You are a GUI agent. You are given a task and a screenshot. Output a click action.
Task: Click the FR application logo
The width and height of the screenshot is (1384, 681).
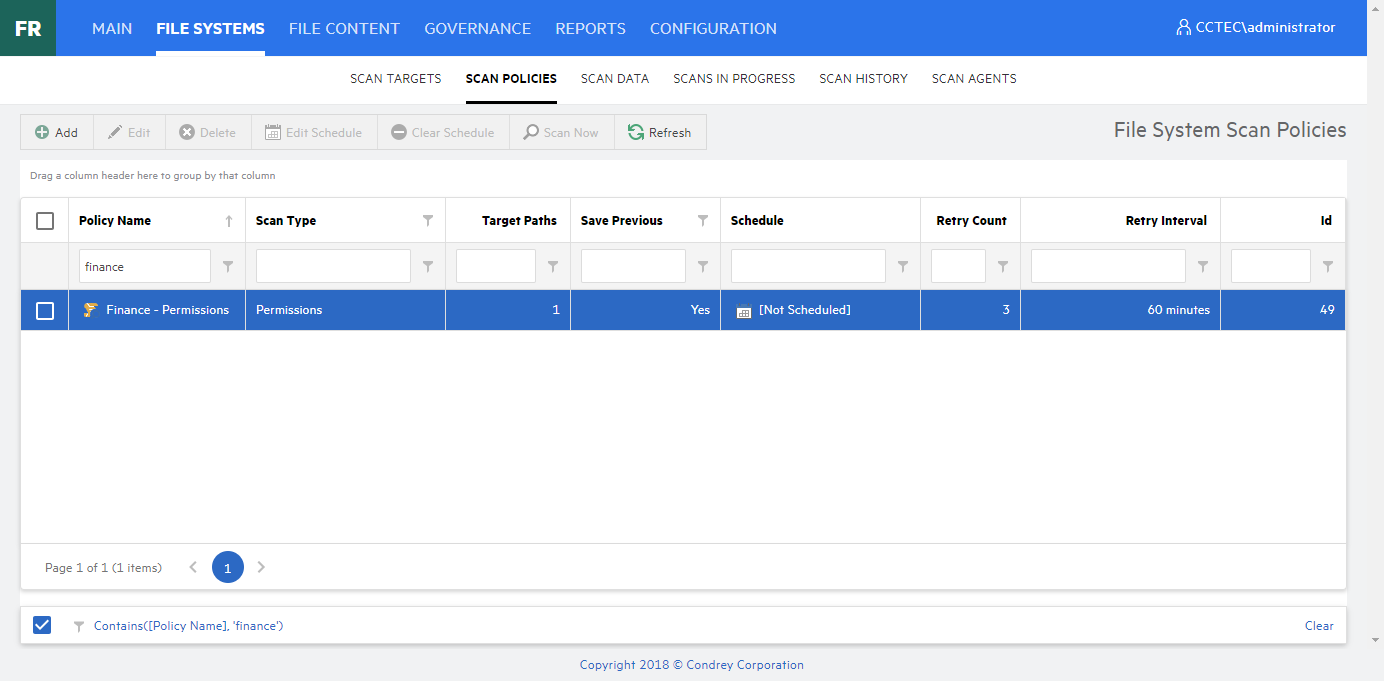click(28, 28)
